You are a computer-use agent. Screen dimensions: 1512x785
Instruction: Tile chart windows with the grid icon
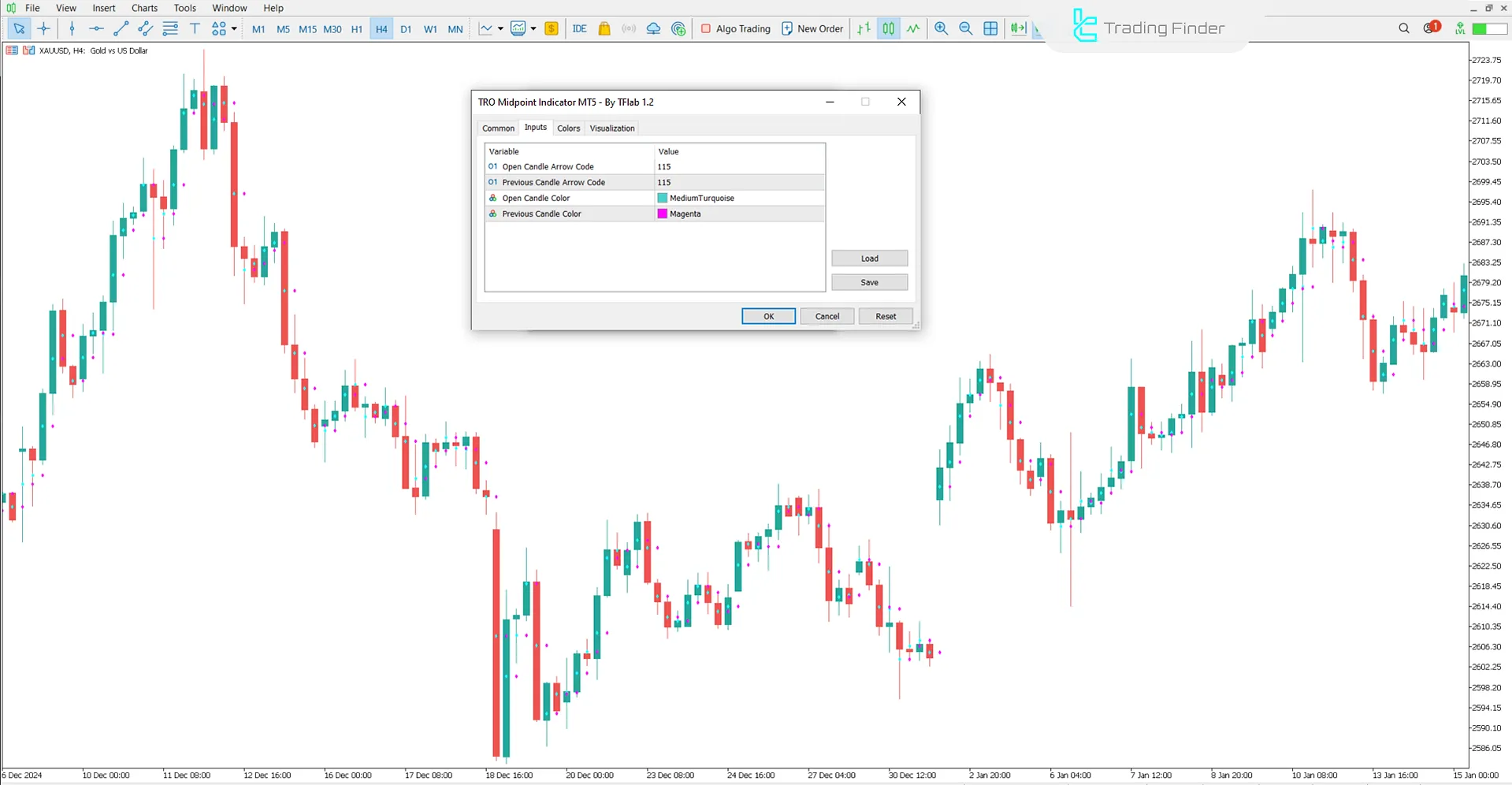click(990, 28)
